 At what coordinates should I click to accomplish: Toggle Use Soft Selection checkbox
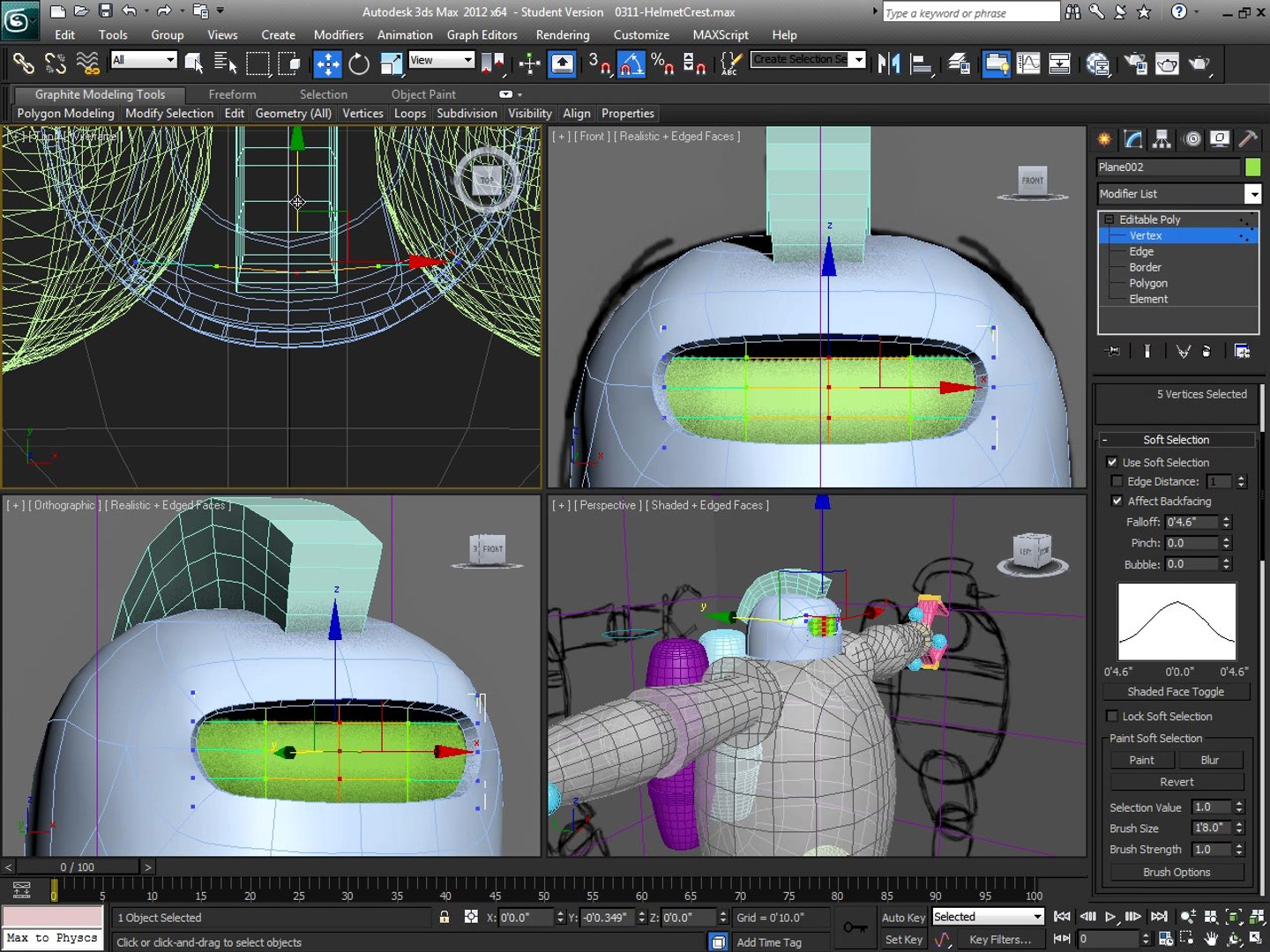click(1112, 462)
